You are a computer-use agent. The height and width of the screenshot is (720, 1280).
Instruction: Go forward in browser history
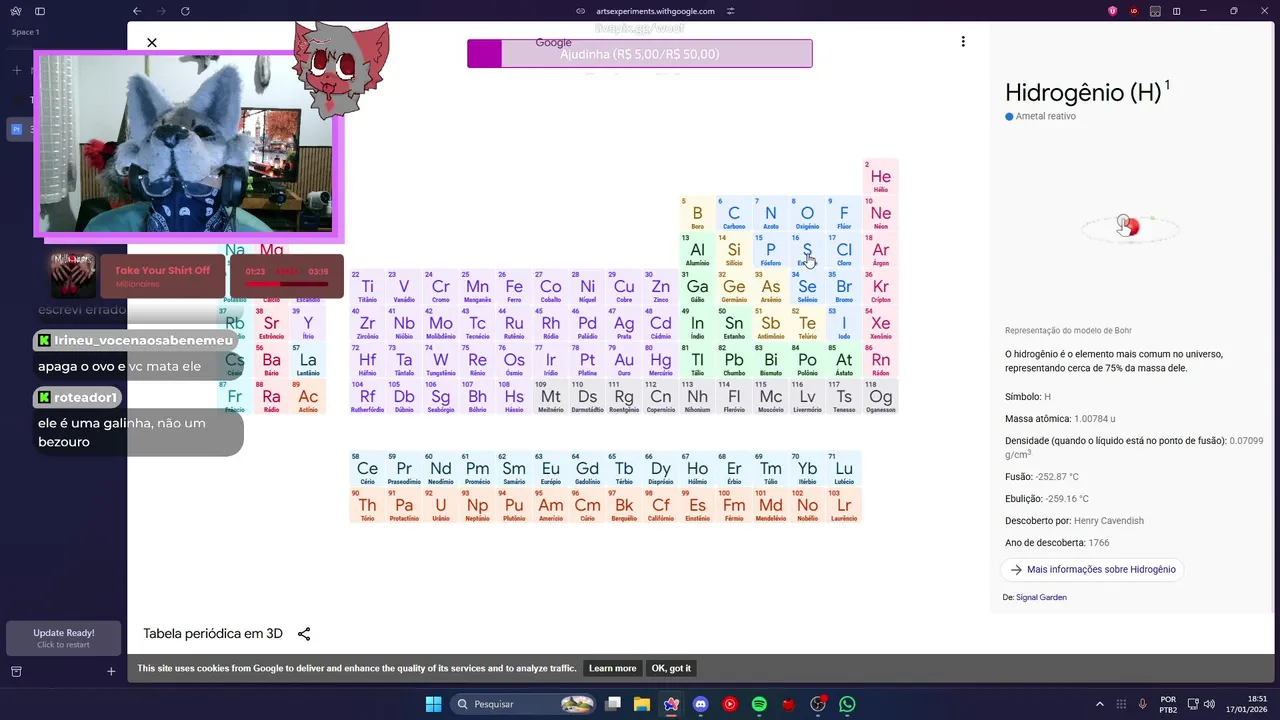click(161, 11)
